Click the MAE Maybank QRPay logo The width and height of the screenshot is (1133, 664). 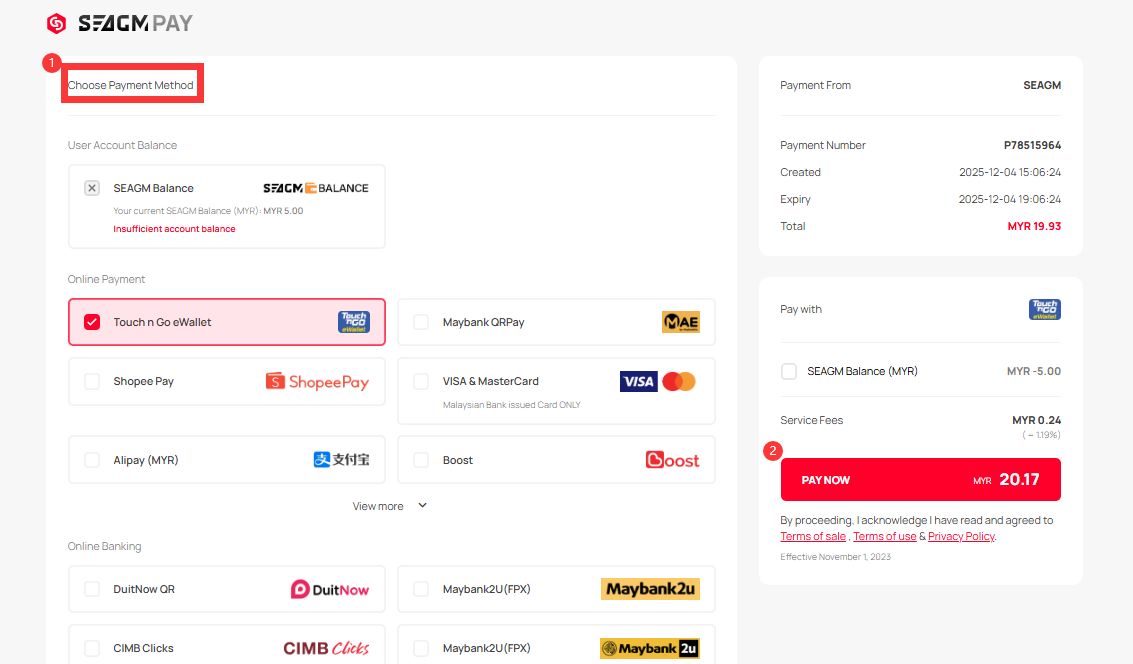click(680, 322)
